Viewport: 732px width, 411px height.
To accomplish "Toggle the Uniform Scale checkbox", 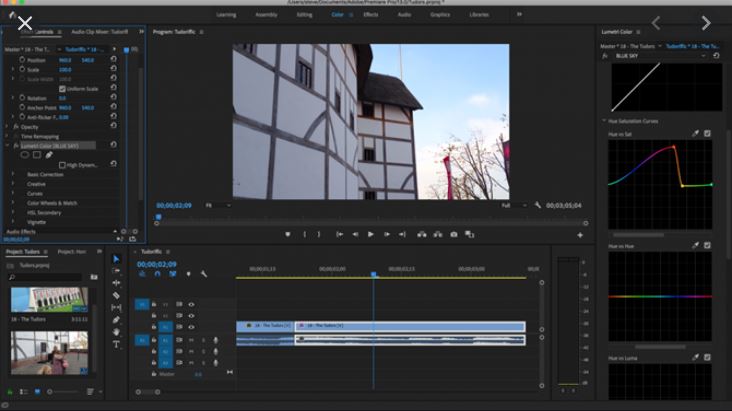I will point(62,88).
